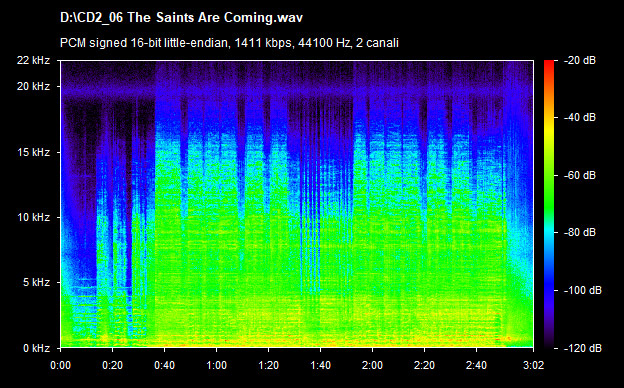Click the -100 dB blue level on color scale
624x388 pixels.
pyautogui.click(x=549, y=291)
